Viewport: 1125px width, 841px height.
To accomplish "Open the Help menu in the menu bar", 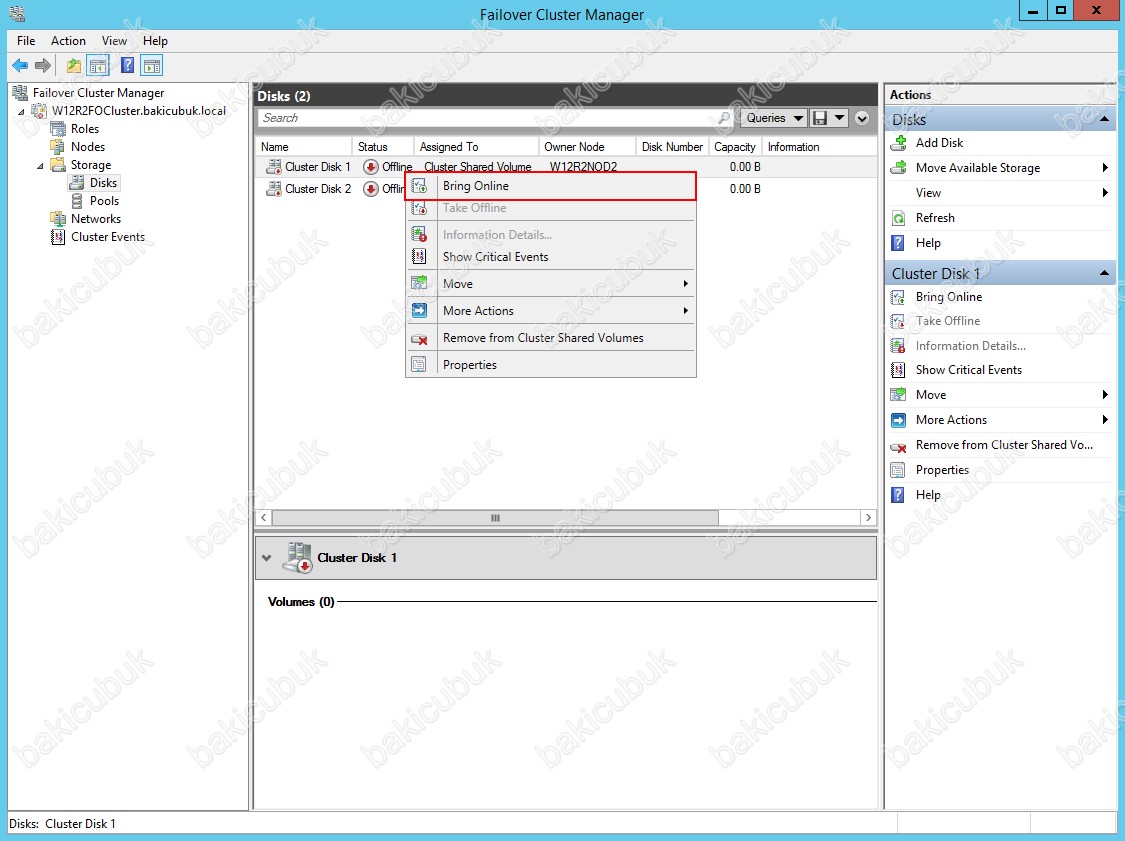I will [155, 41].
